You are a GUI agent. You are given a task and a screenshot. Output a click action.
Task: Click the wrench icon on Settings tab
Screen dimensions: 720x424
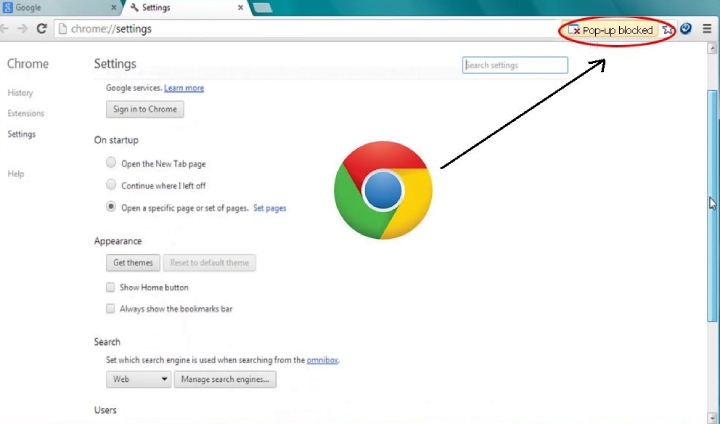click(x=135, y=7)
